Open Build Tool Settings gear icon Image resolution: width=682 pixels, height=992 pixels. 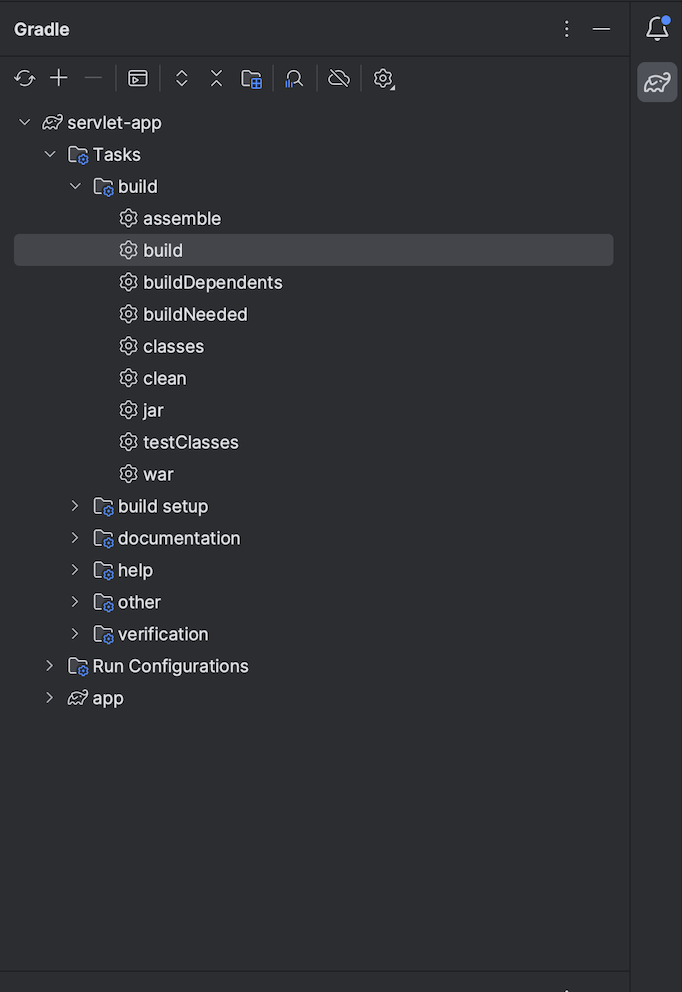tap(383, 78)
